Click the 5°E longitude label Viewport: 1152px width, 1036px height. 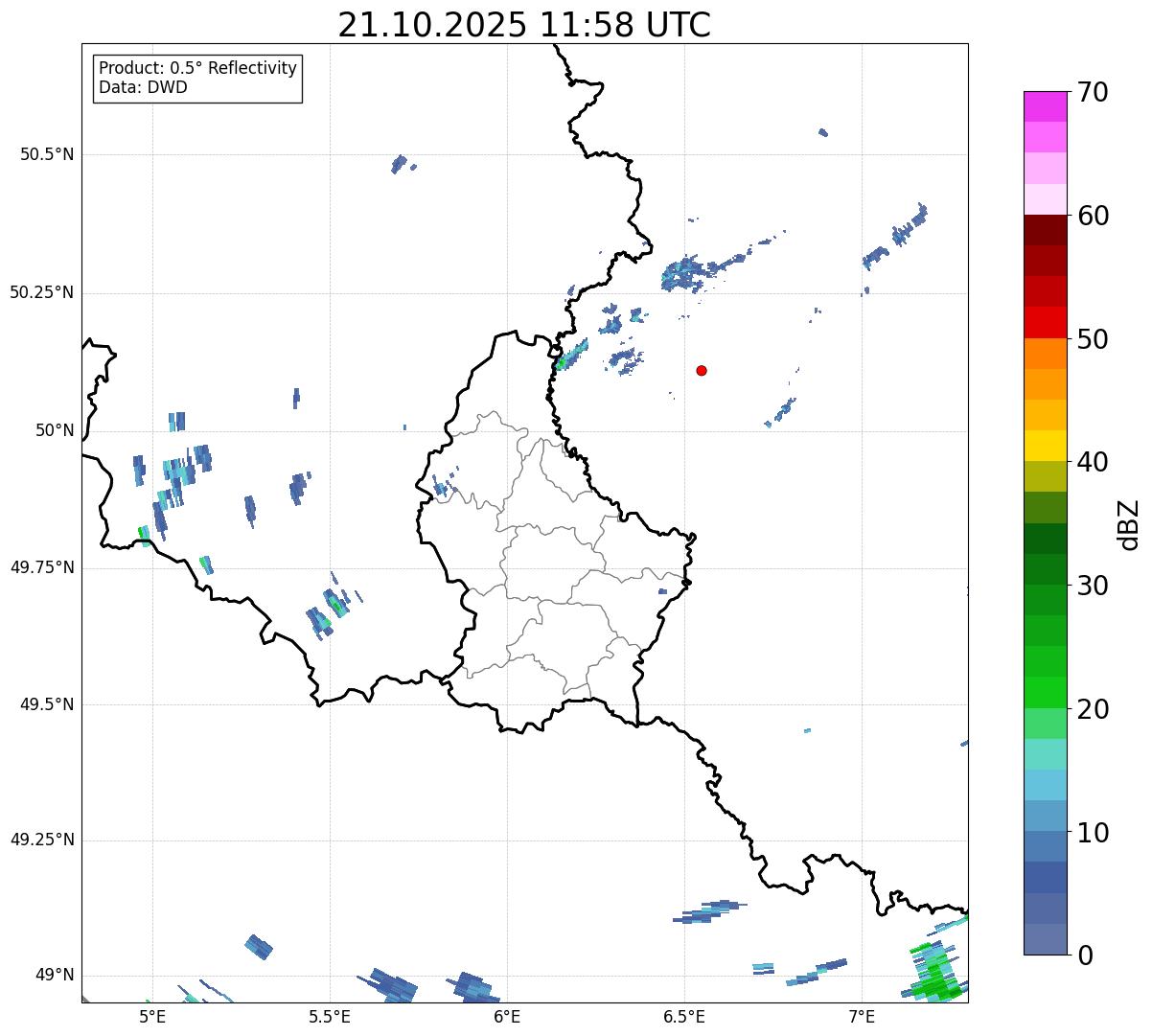click(152, 1016)
